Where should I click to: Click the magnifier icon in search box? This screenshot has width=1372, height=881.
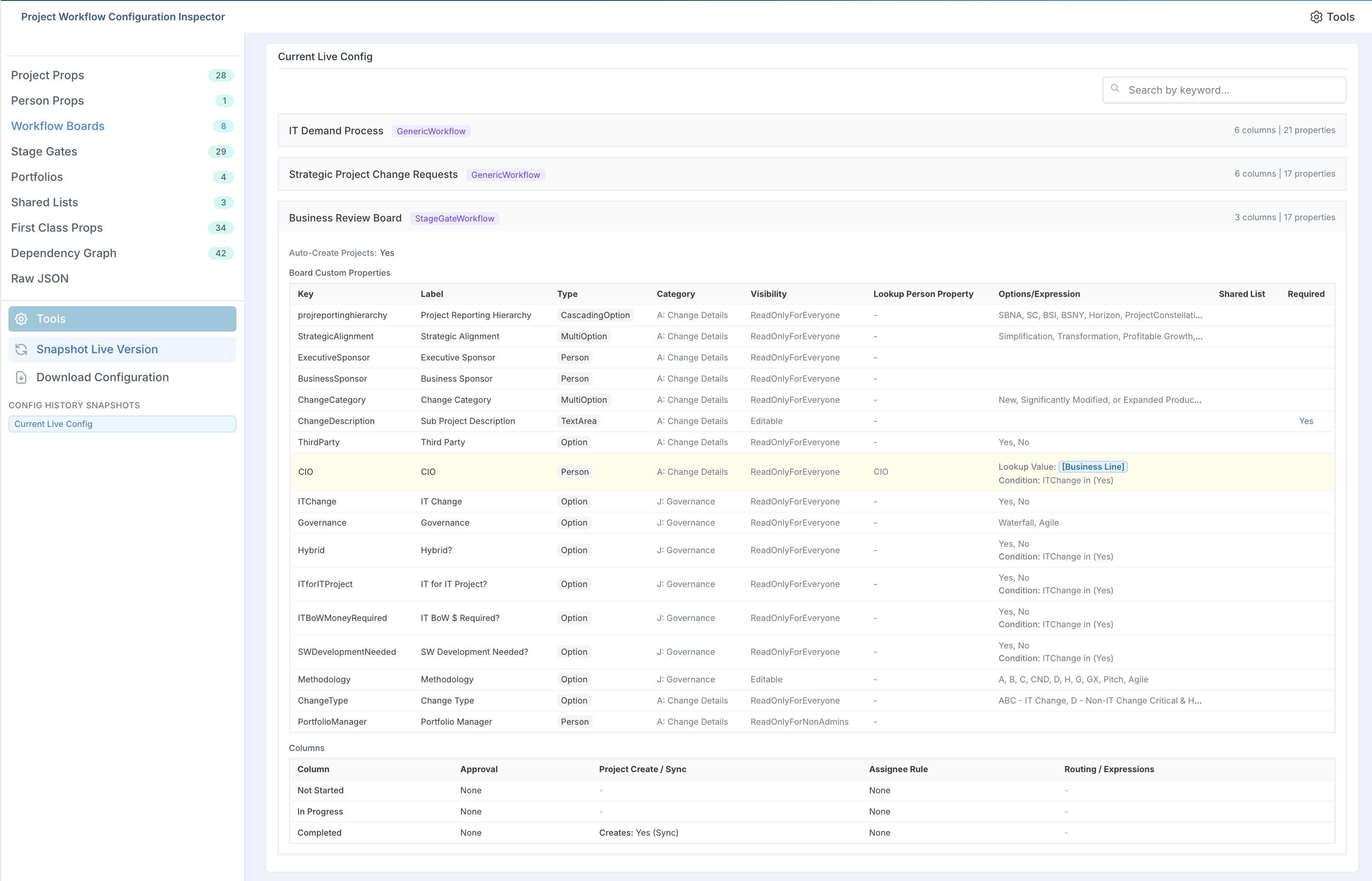1115,89
